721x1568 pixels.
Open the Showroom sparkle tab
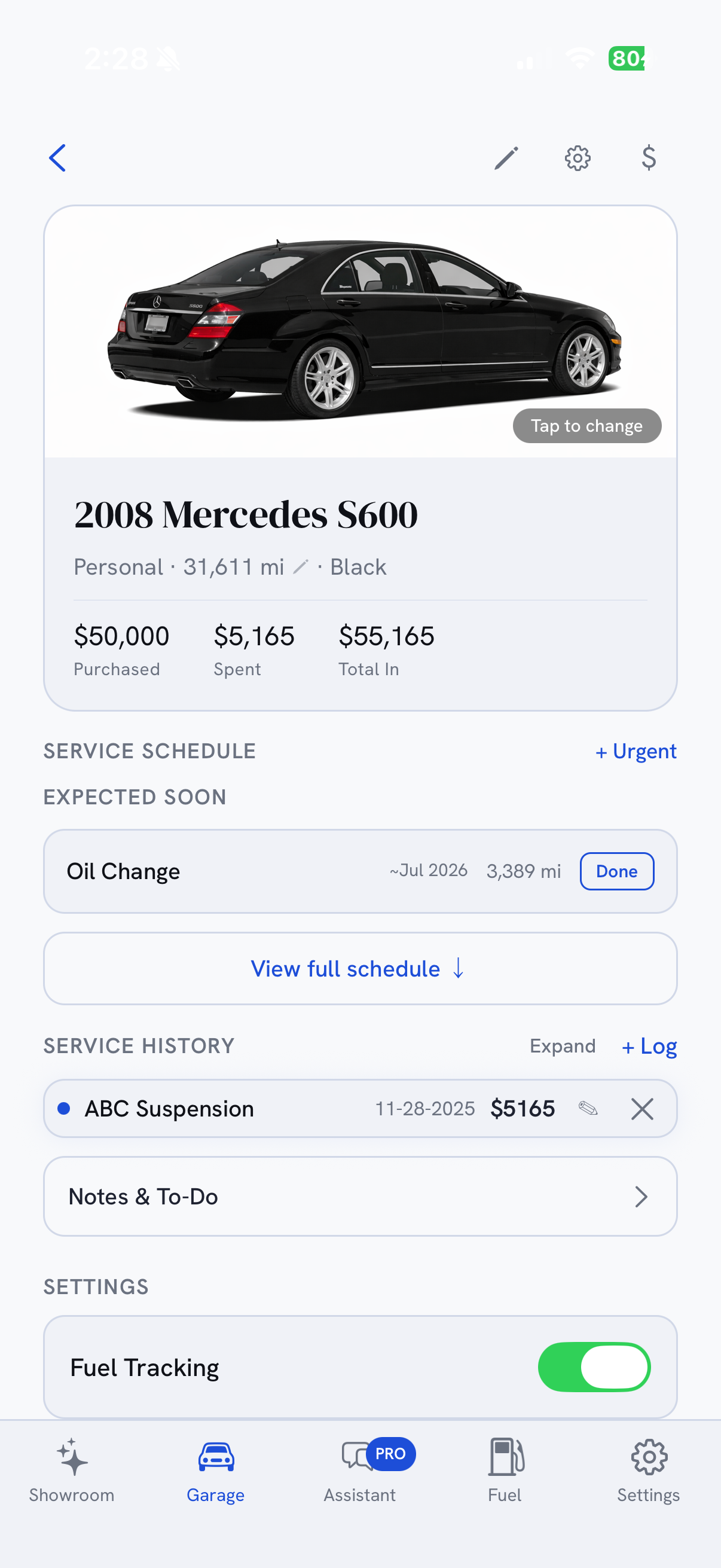pos(72,1470)
